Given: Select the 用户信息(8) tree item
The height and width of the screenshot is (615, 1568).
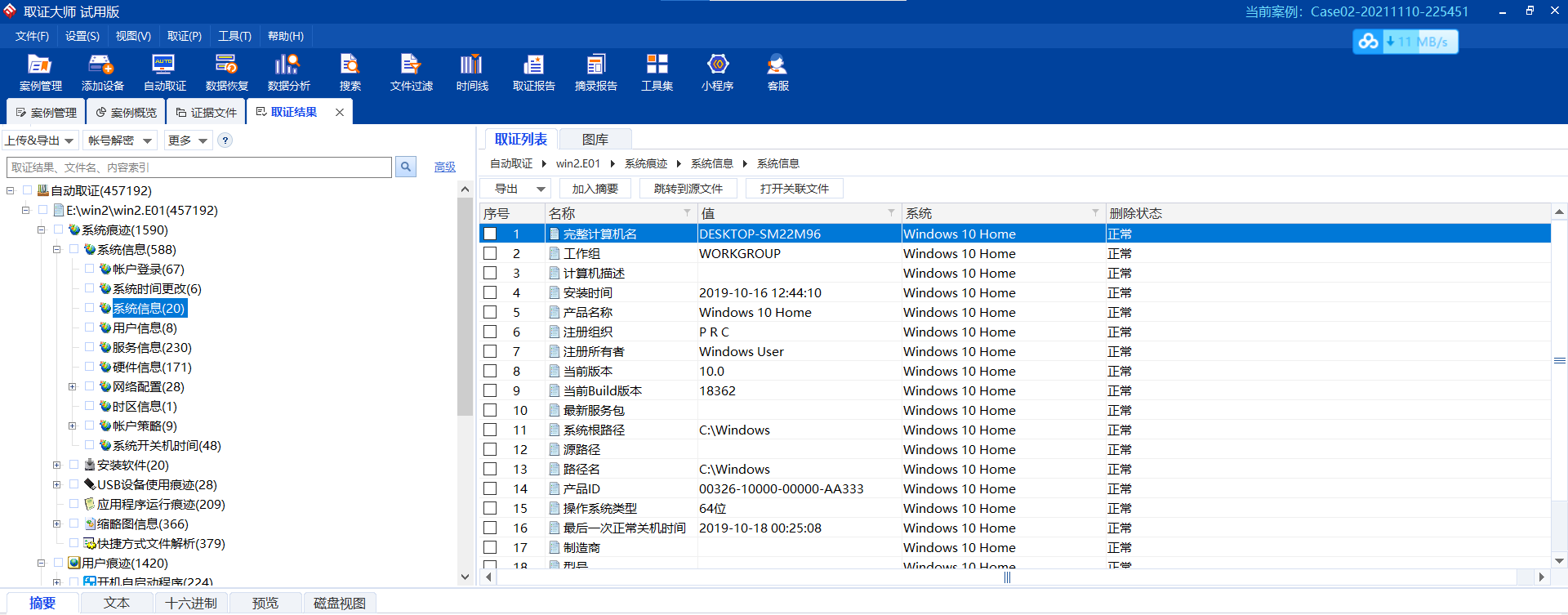Looking at the screenshot, I should [145, 328].
